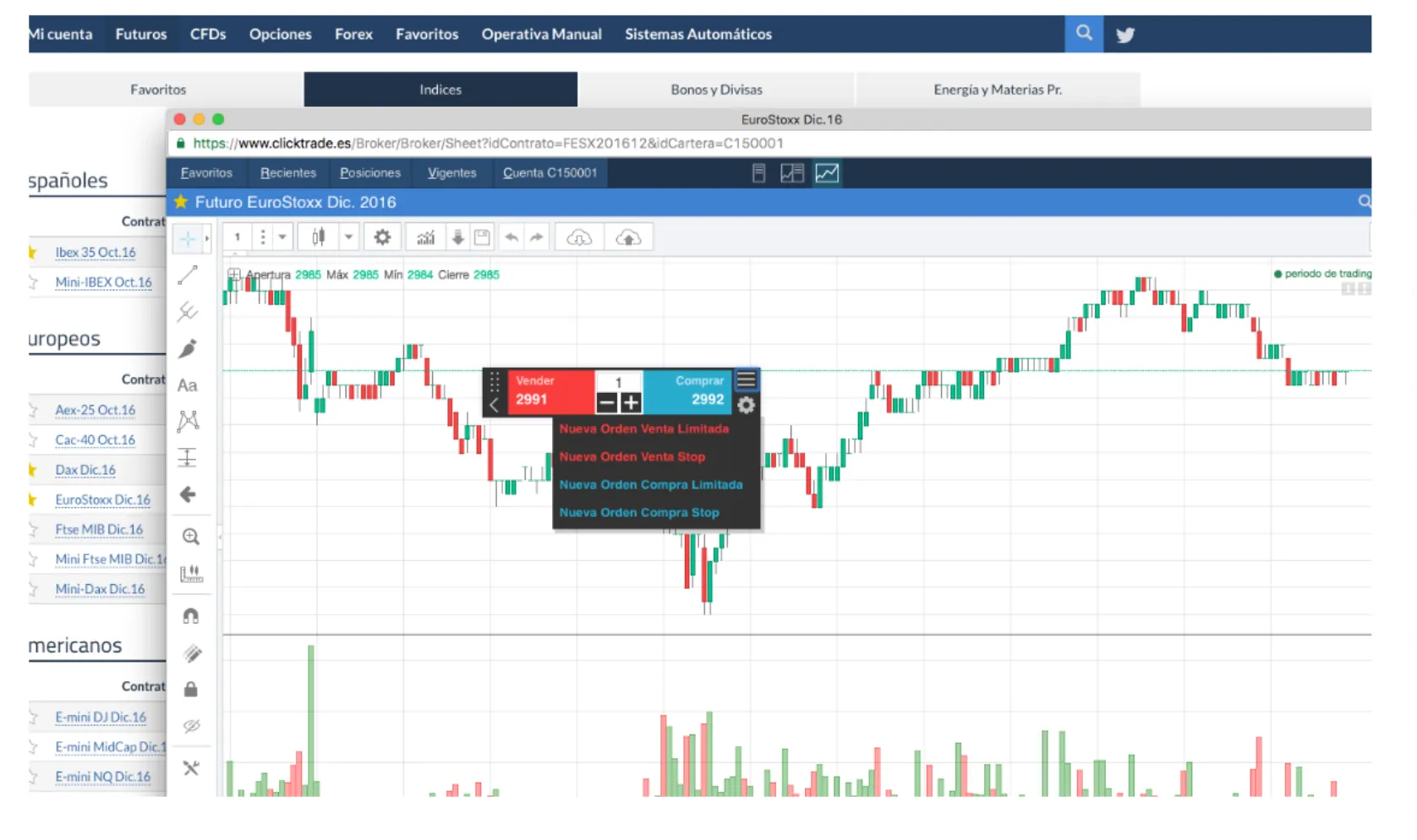1417x840 pixels.
Task: Choose Nueva Orden Venta Limitada
Action: [x=644, y=428]
